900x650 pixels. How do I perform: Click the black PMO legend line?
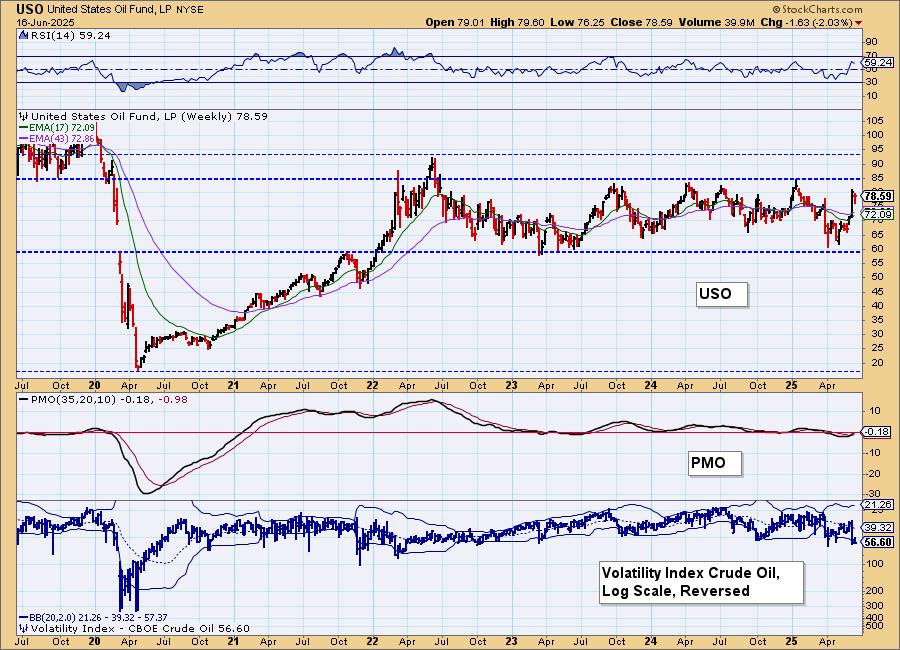24,399
